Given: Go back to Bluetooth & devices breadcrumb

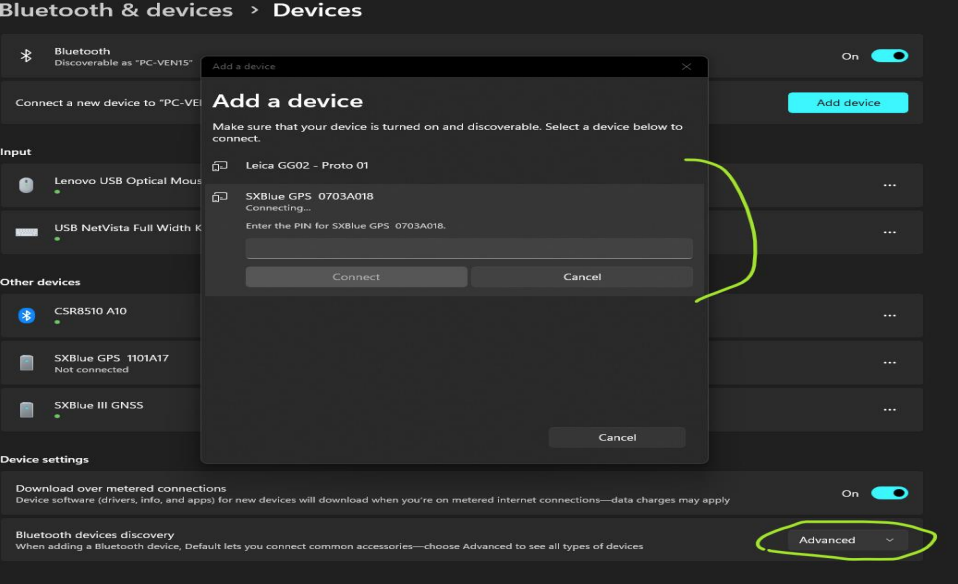Looking at the screenshot, I should point(116,10).
